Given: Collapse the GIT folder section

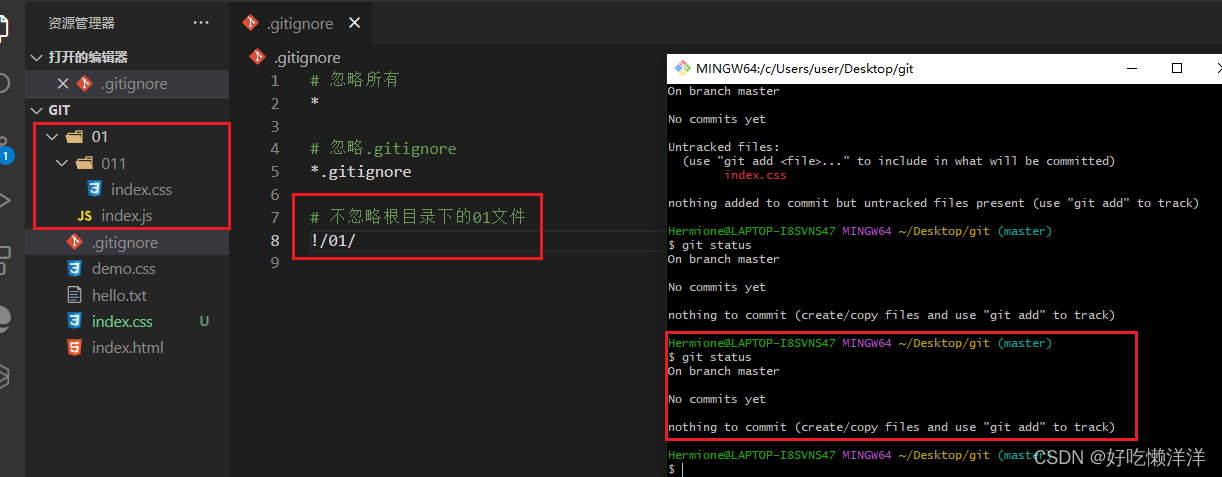Looking at the screenshot, I should pos(37,110).
